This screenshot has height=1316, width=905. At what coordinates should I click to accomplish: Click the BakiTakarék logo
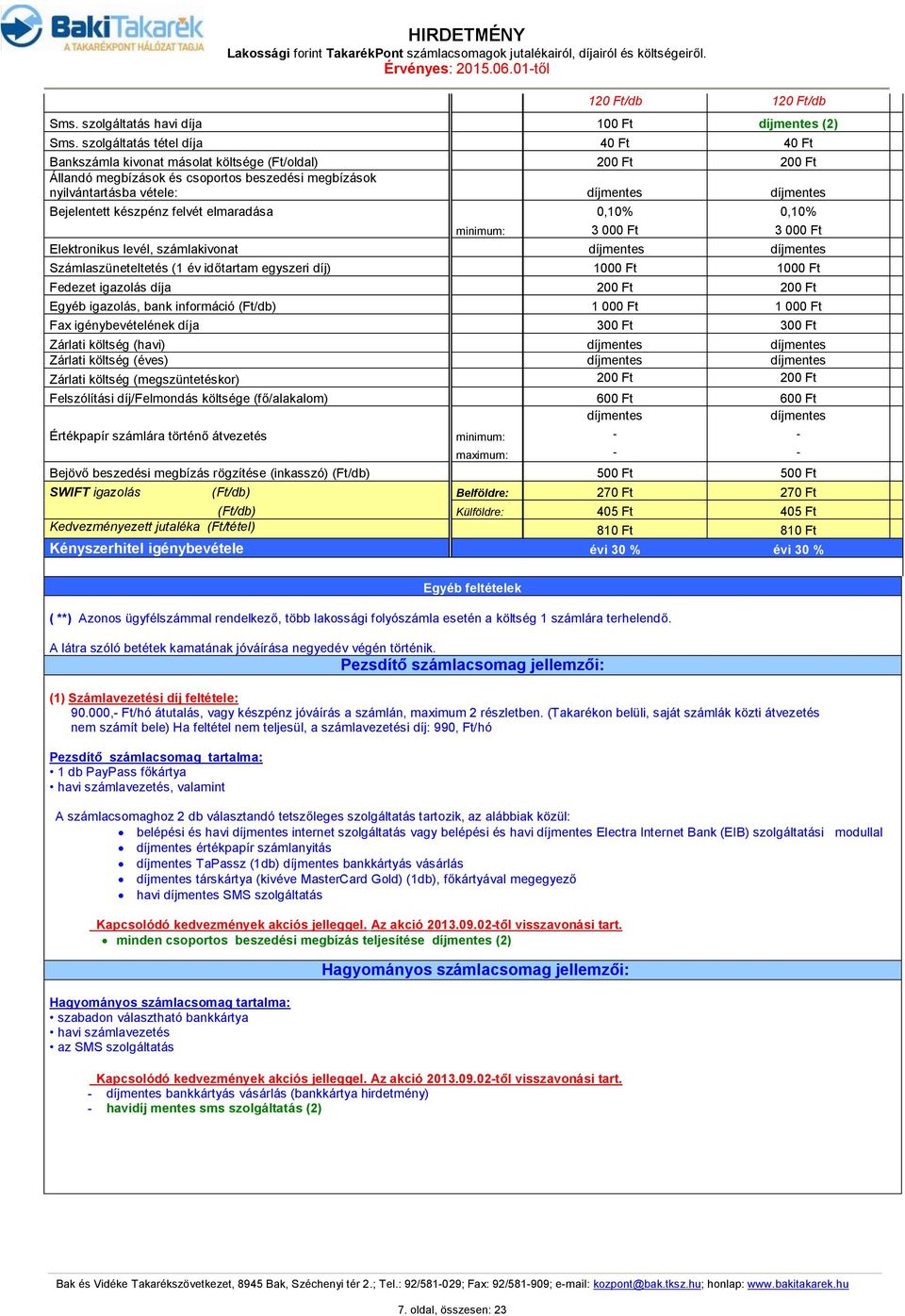pos(102,28)
